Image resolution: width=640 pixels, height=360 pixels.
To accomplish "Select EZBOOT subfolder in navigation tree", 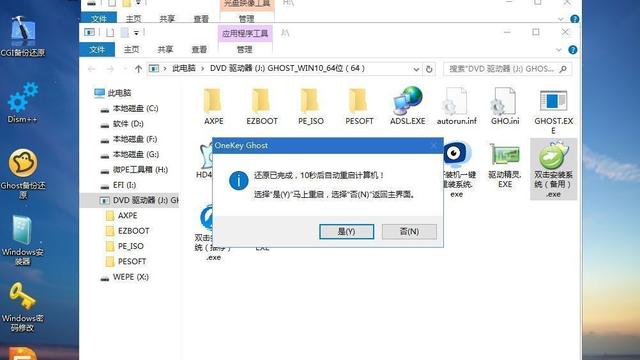I will tap(128, 231).
